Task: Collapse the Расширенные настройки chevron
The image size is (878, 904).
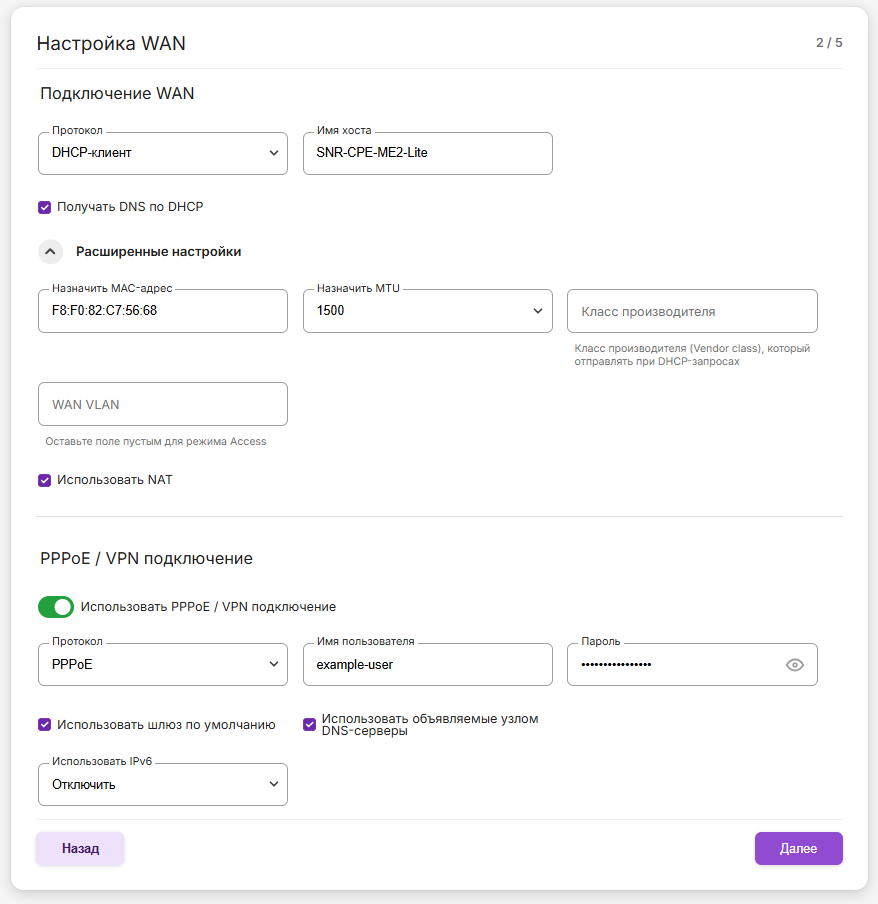Action: pos(50,252)
